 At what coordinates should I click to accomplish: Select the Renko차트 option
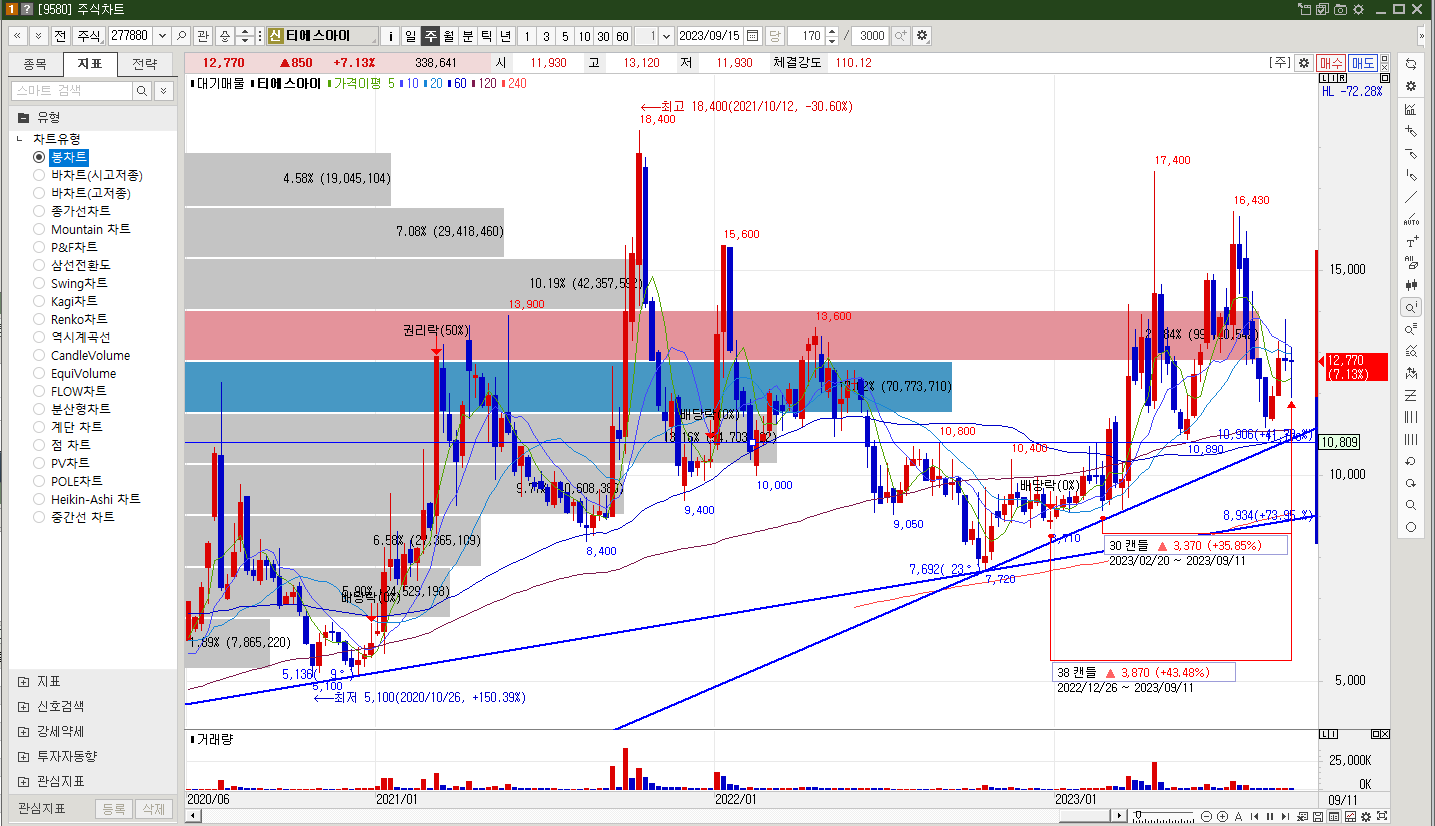point(70,319)
